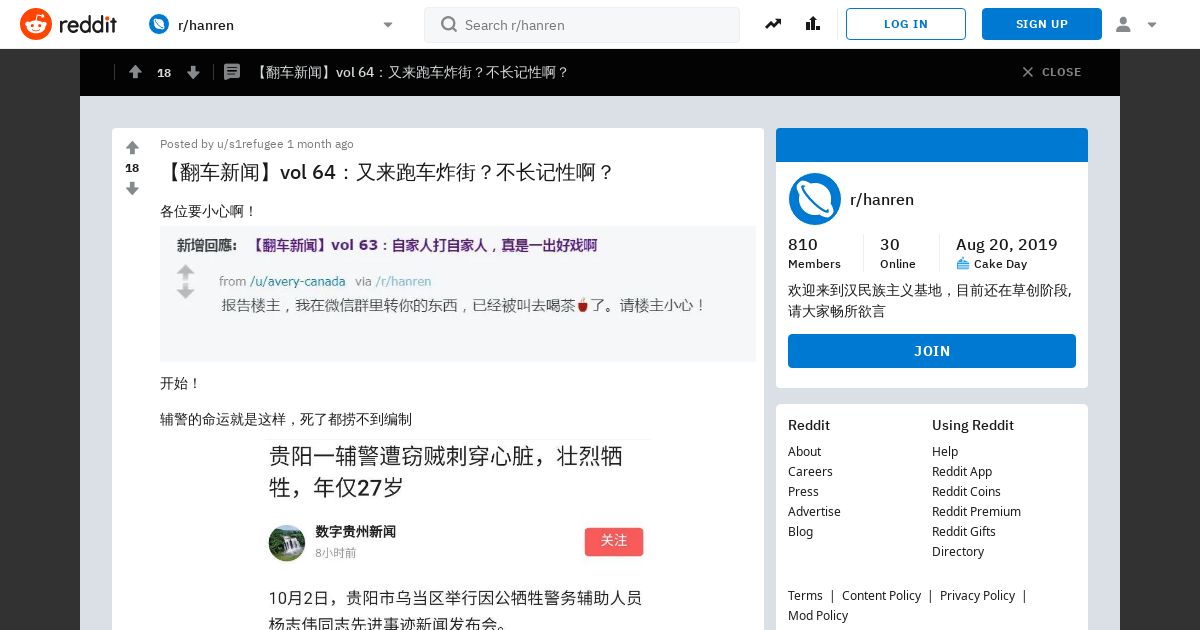Screen dimensions: 1200x630
Task: Open the embedded 贵阳一辅警 article image
Action: click(x=458, y=535)
